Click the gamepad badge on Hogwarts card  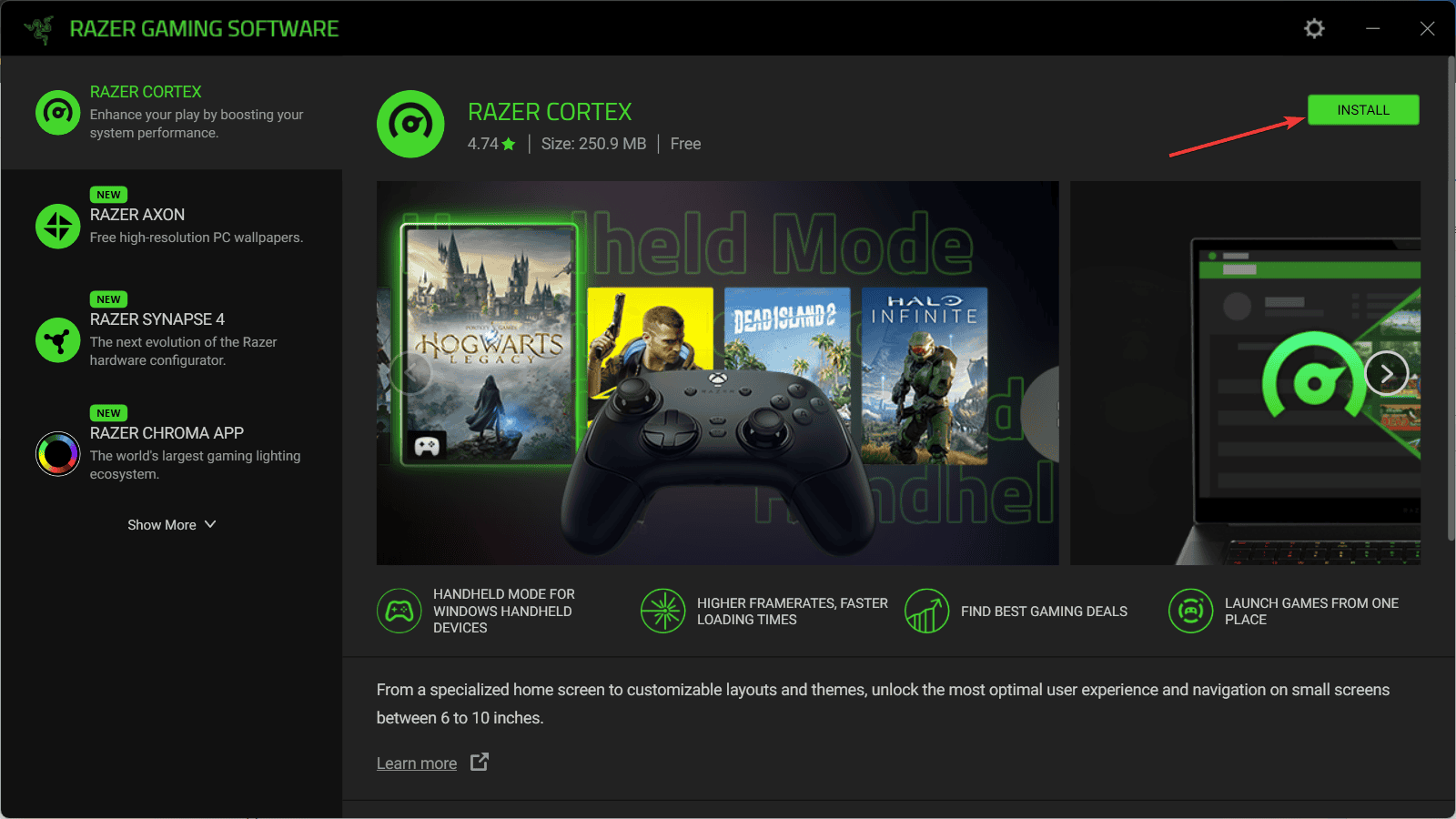(427, 446)
